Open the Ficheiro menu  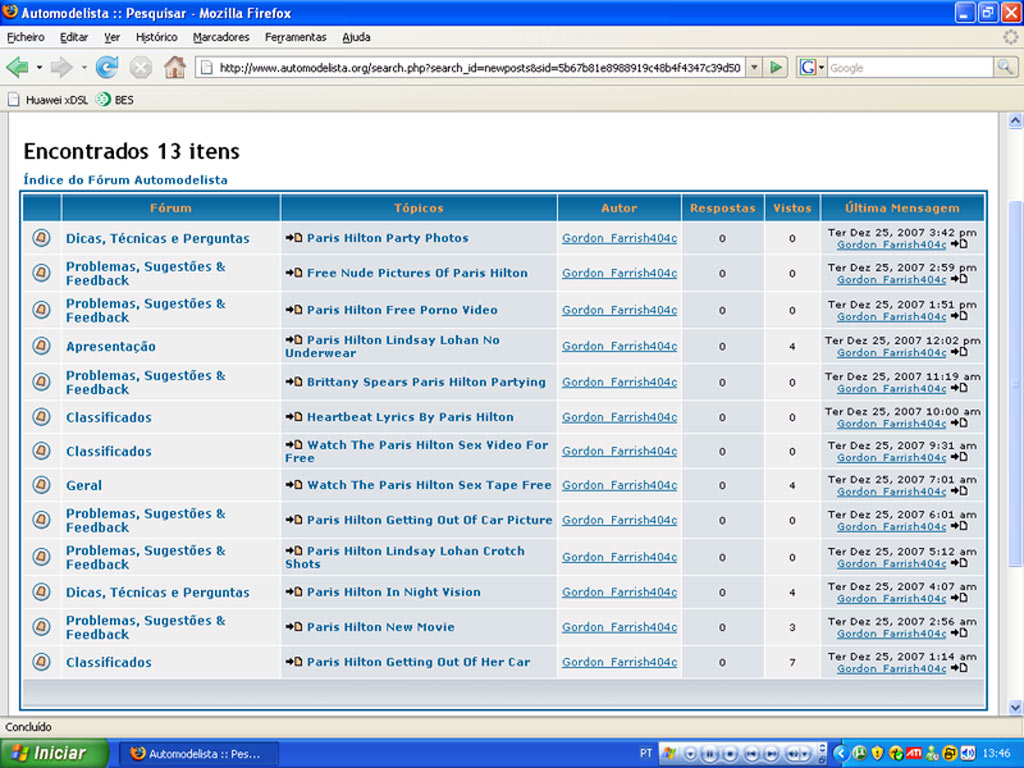[x=25, y=37]
